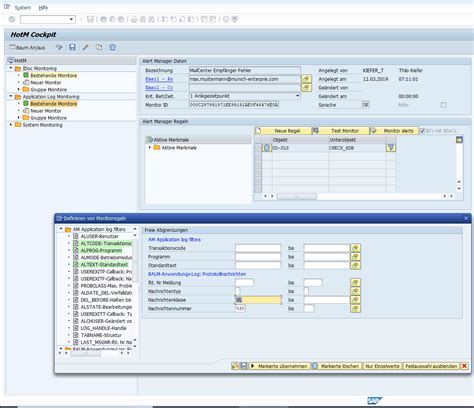Click the Objekt column header

click(x=300, y=140)
